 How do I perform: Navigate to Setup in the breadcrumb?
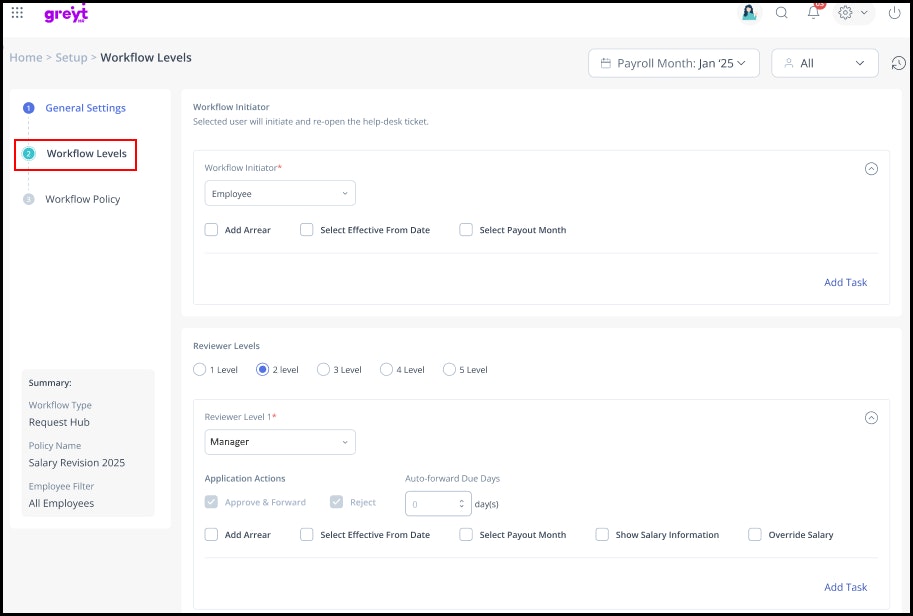click(x=71, y=58)
